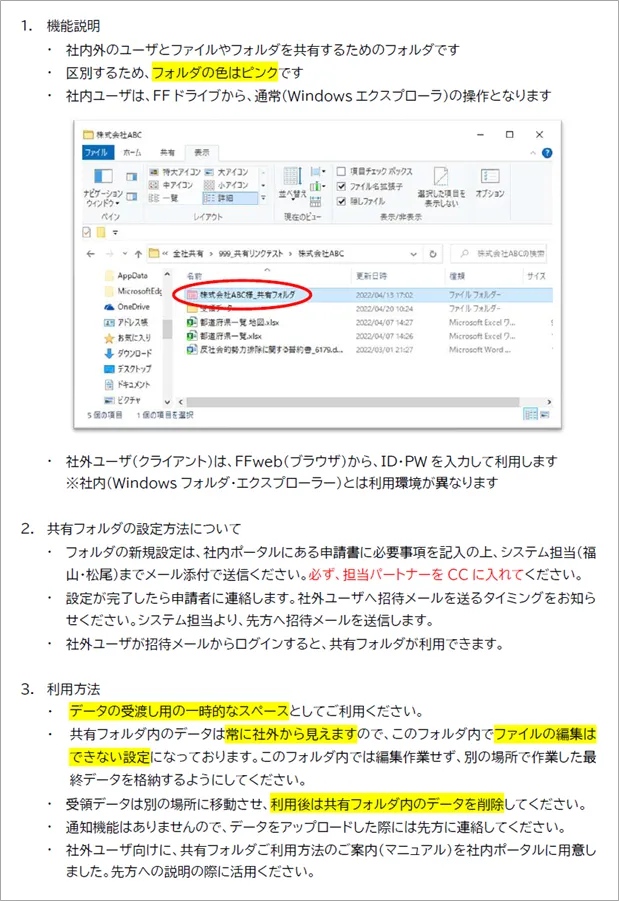This screenshot has height=901, width=619.
Task: Click 株式会社ABC breadcrumb segment
Action: [321, 253]
